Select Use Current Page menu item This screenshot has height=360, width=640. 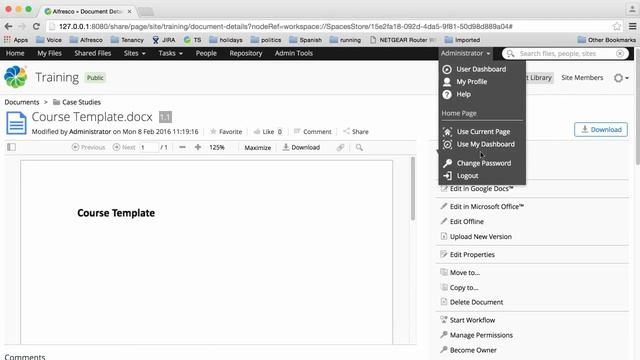[482, 132]
